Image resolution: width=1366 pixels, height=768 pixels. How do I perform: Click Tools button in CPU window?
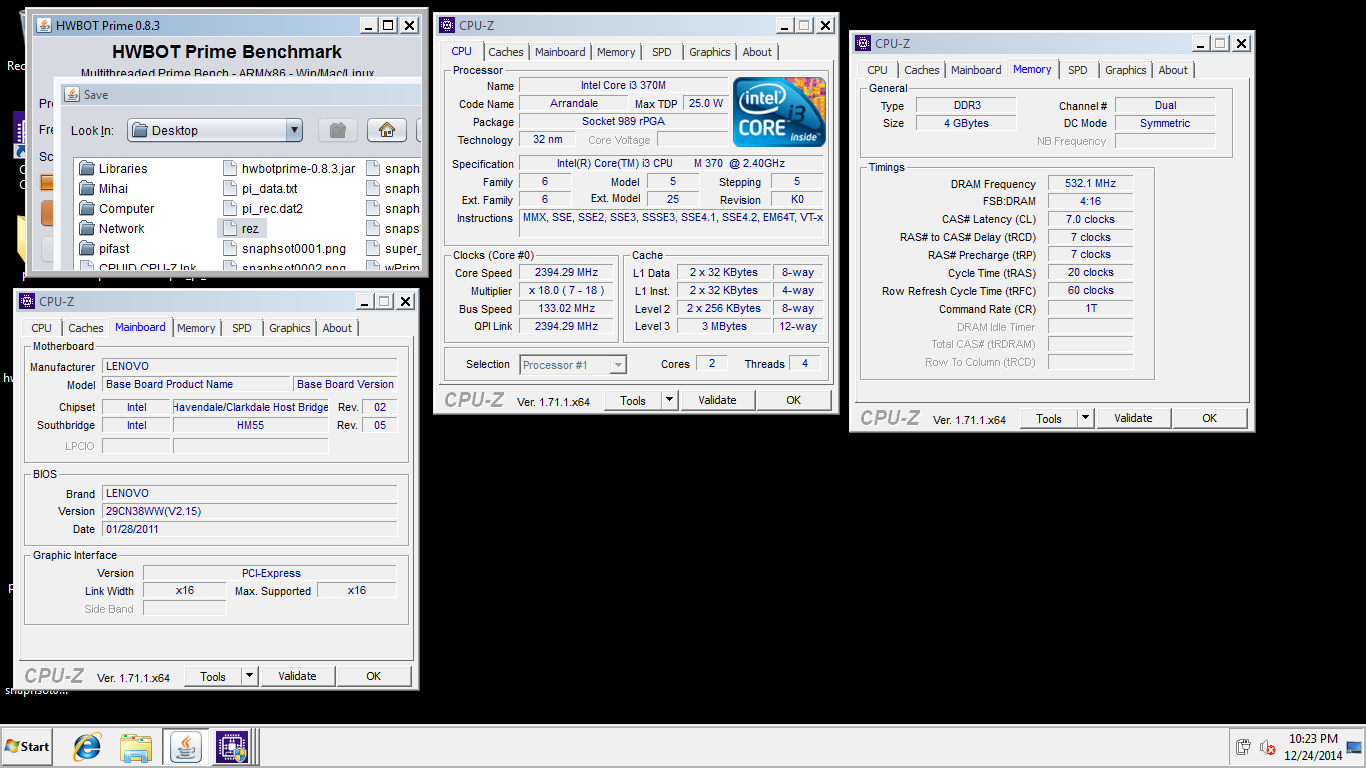633,400
